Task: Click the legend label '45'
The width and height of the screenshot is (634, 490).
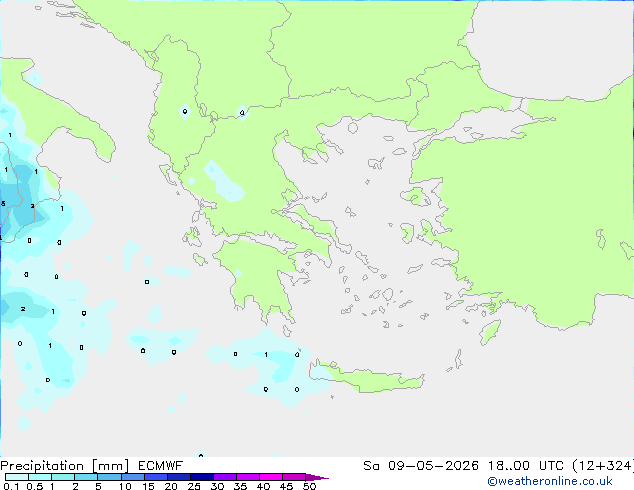Action: pyautogui.click(x=286, y=486)
